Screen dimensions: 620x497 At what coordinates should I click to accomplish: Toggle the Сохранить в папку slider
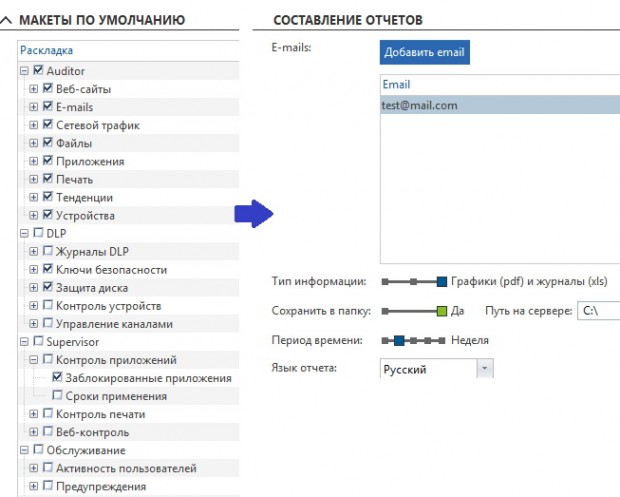(414, 311)
